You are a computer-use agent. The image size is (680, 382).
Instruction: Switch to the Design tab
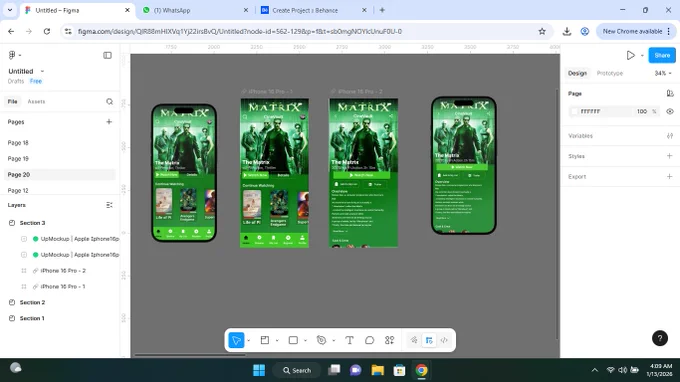click(x=577, y=73)
